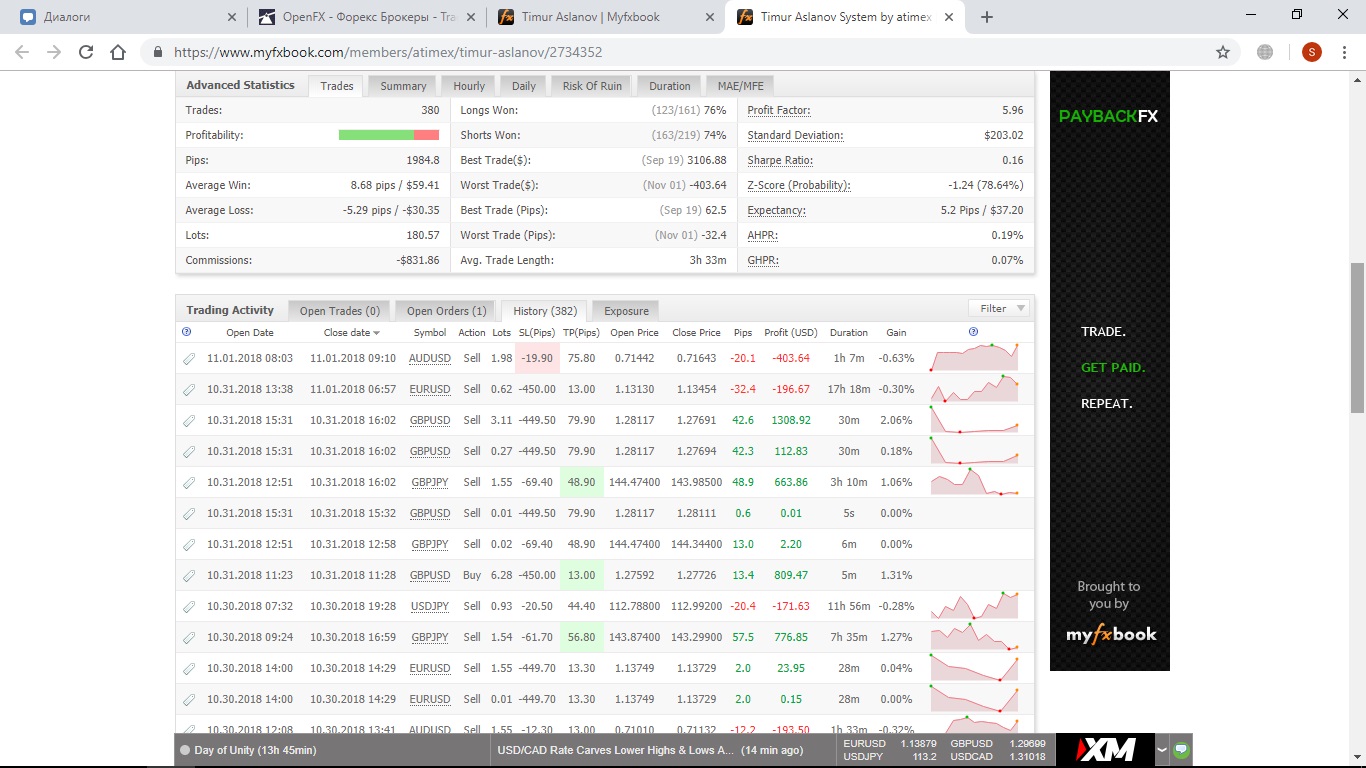The height and width of the screenshot is (768, 1366).
Task: Click the AHPR label link
Action: click(x=762, y=235)
